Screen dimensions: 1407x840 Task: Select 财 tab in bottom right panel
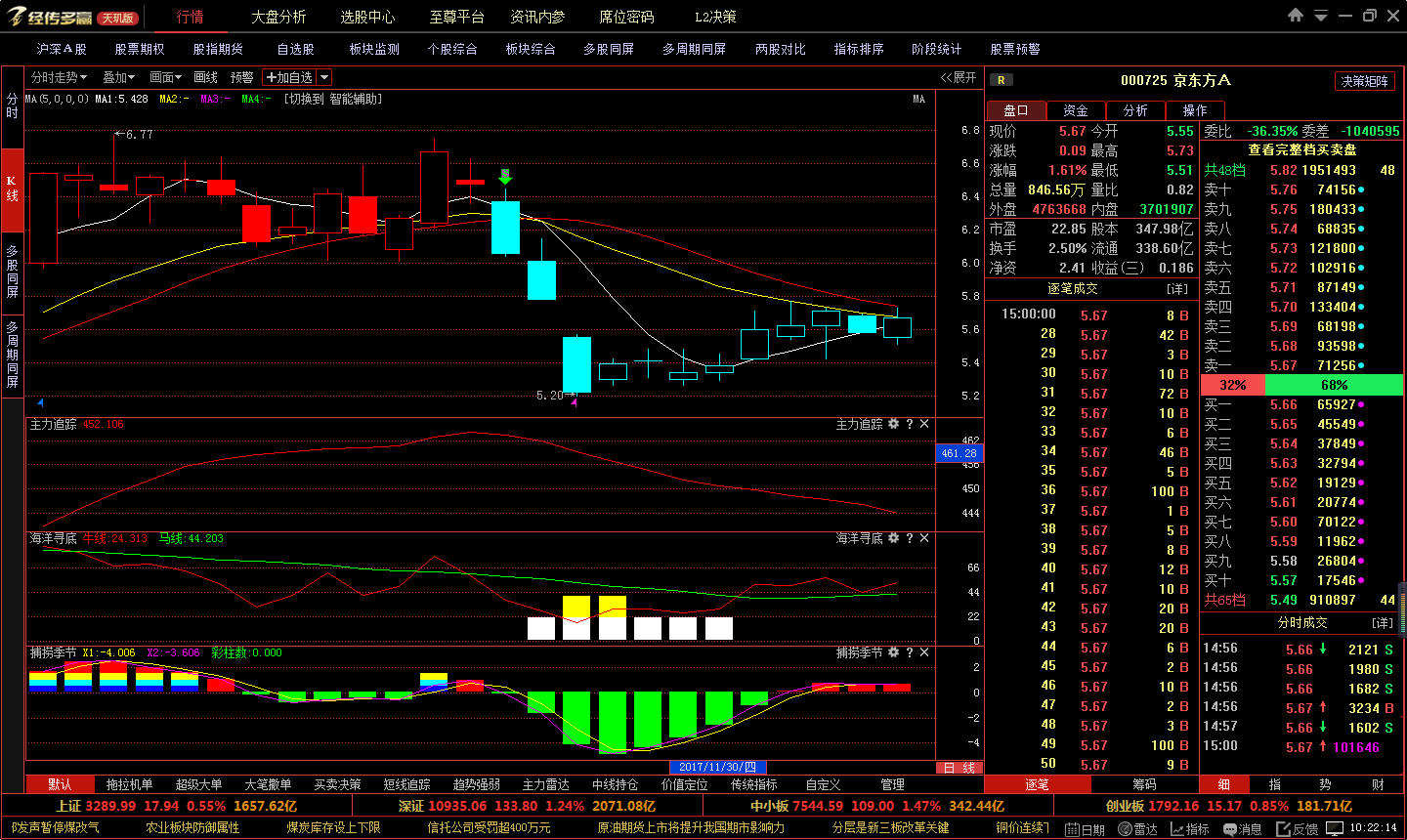point(1378,784)
